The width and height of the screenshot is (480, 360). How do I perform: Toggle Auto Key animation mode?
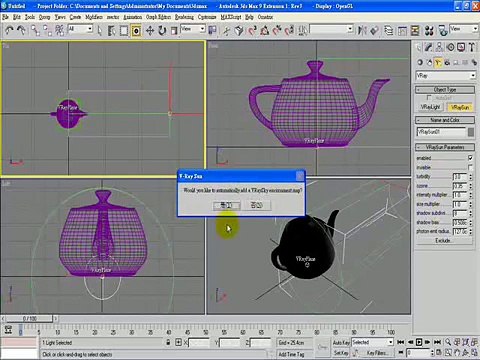[x=341, y=342]
